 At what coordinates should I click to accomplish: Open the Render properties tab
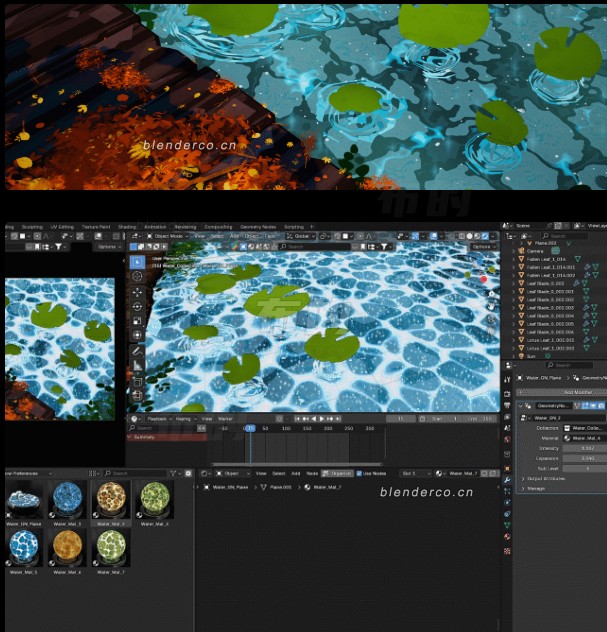[507, 394]
